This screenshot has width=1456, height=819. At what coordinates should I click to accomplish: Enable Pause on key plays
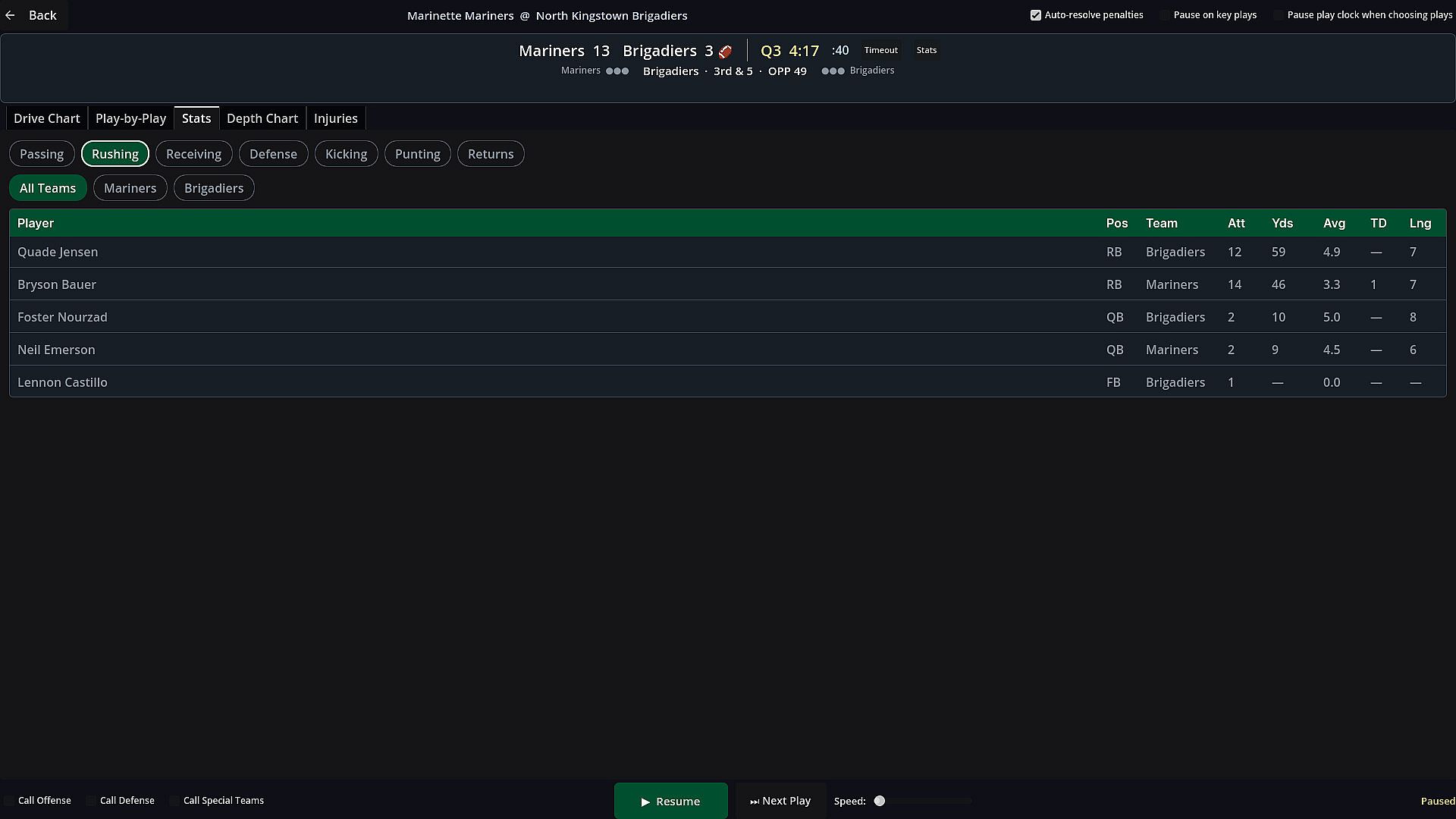[x=1165, y=15]
